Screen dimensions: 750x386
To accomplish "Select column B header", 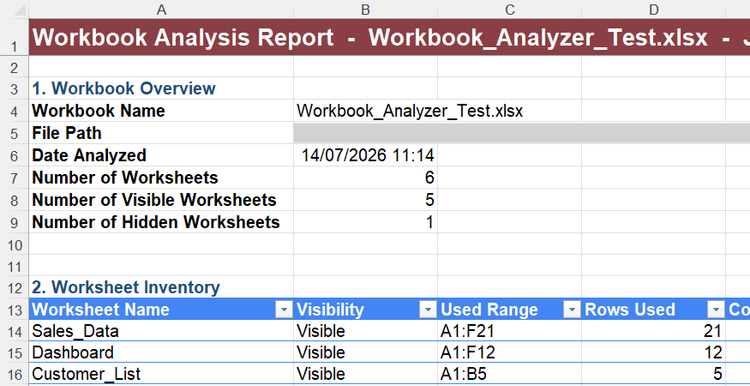I will (x=365, y=9).
